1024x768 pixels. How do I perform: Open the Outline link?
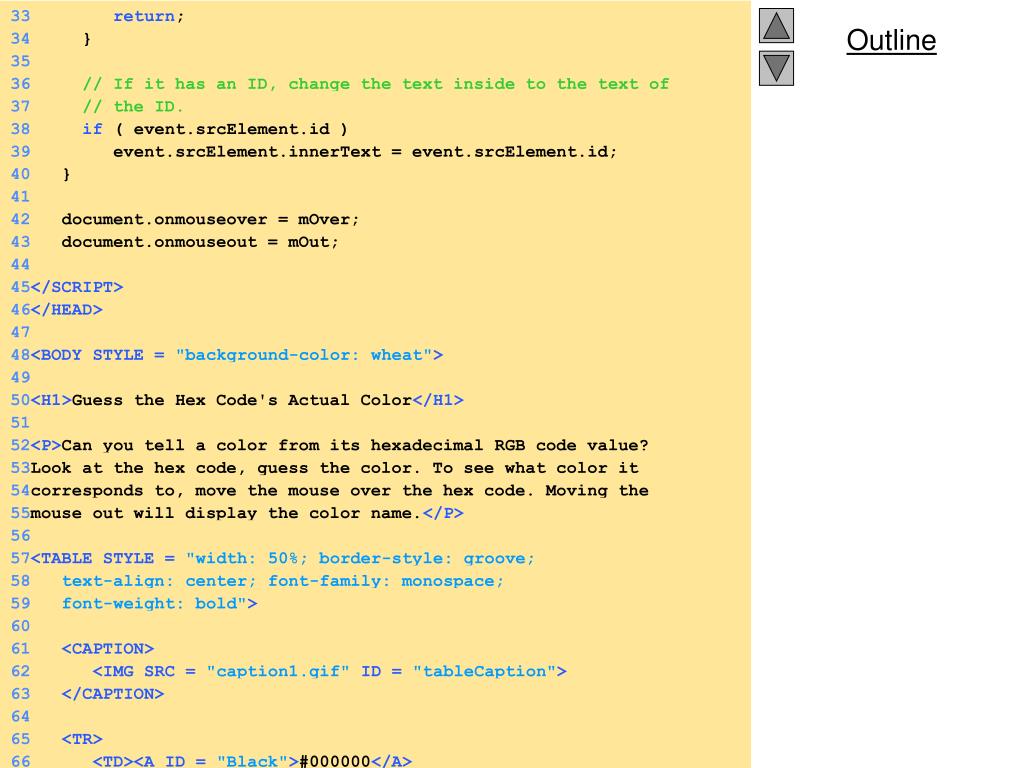pyautogui.click(x=891, y=40)
